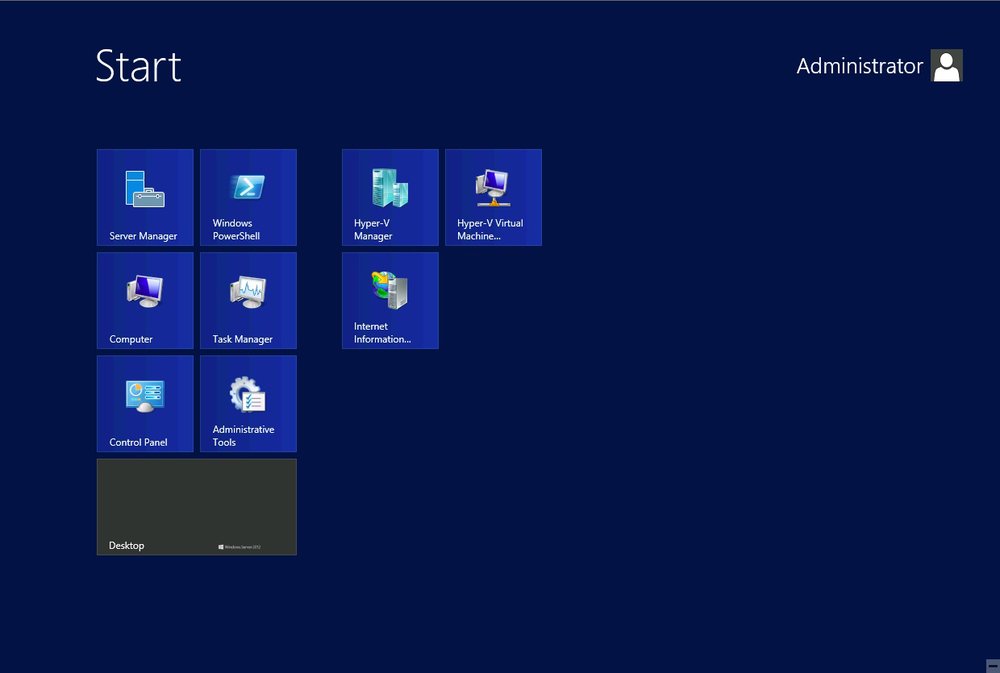Switch to the Desktop tile
The height and width of the screenshot is (673, 1000).
tap(196, 507)
